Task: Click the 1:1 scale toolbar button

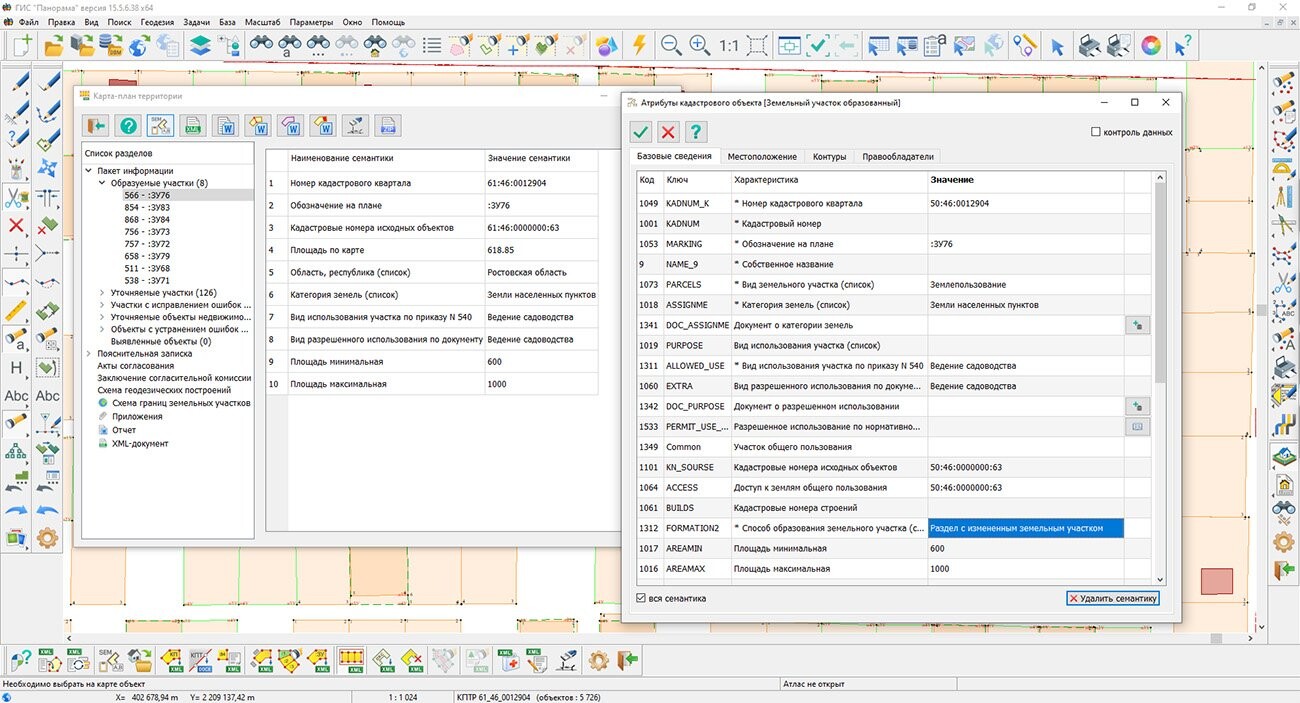Action: pyautogui.click(x=728, y=45)
